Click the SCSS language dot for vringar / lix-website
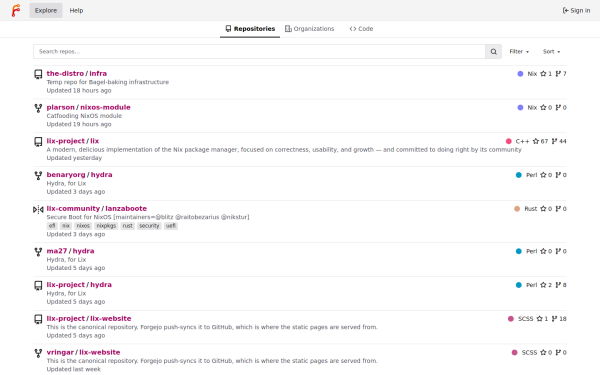 click(514, 352)
